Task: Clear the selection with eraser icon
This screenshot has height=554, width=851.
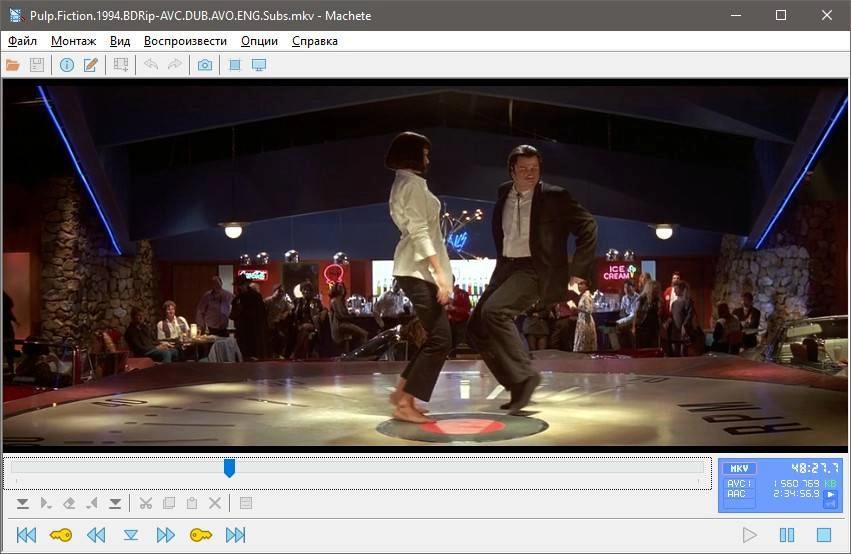Action: [x=69, y=504]
